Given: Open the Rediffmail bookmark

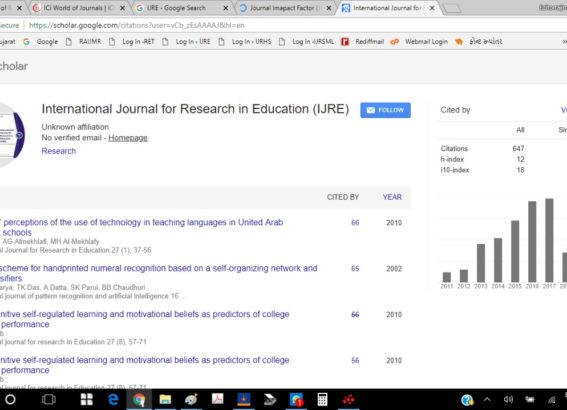Looking at the screenshot, I should coord(363,42).
